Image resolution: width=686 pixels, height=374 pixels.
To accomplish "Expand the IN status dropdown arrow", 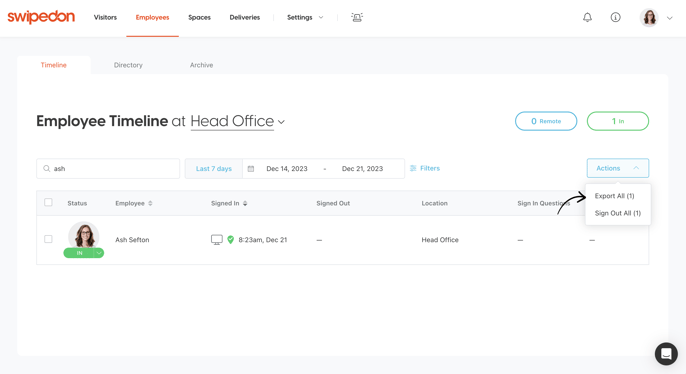I will (99, 253).
